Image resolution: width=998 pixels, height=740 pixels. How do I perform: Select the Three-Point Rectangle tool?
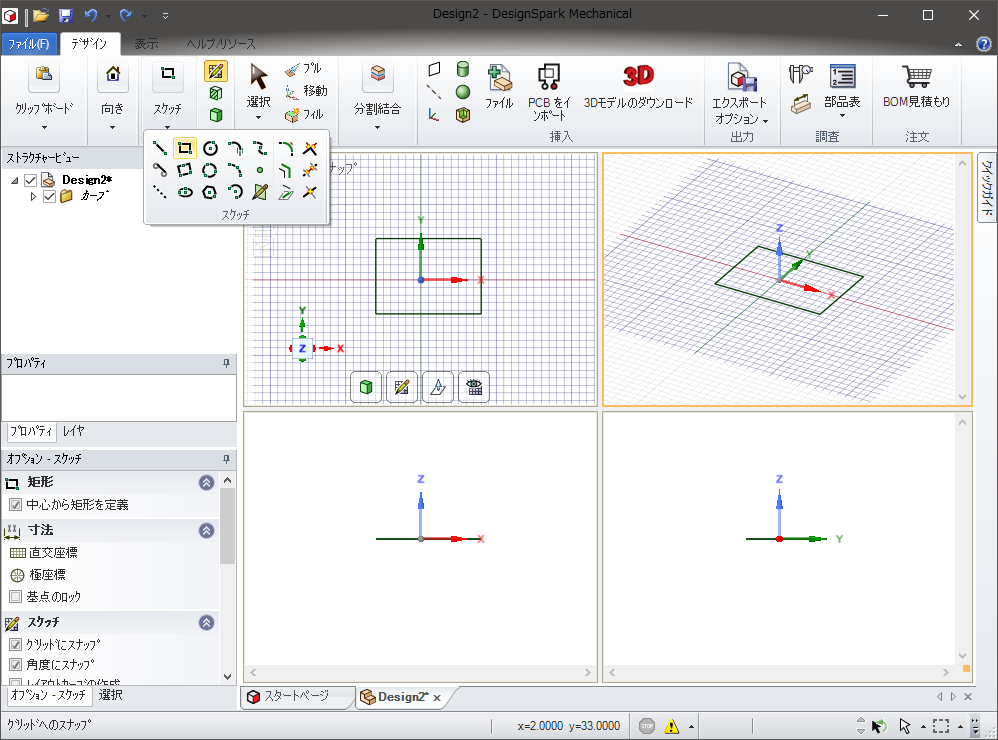pyautogui.click(x=185, y=170)
